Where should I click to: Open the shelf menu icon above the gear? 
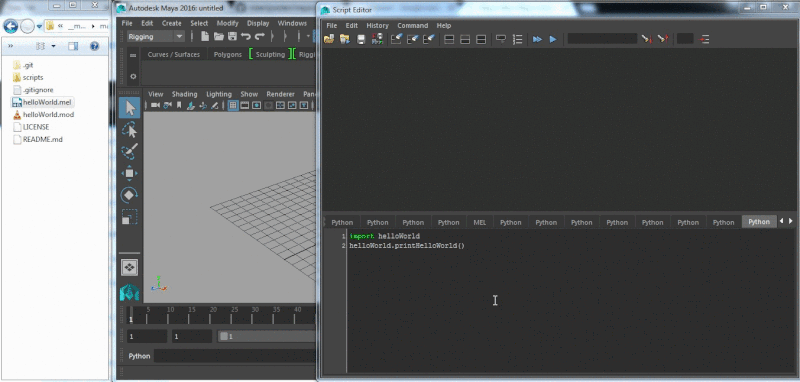point(133,56)
